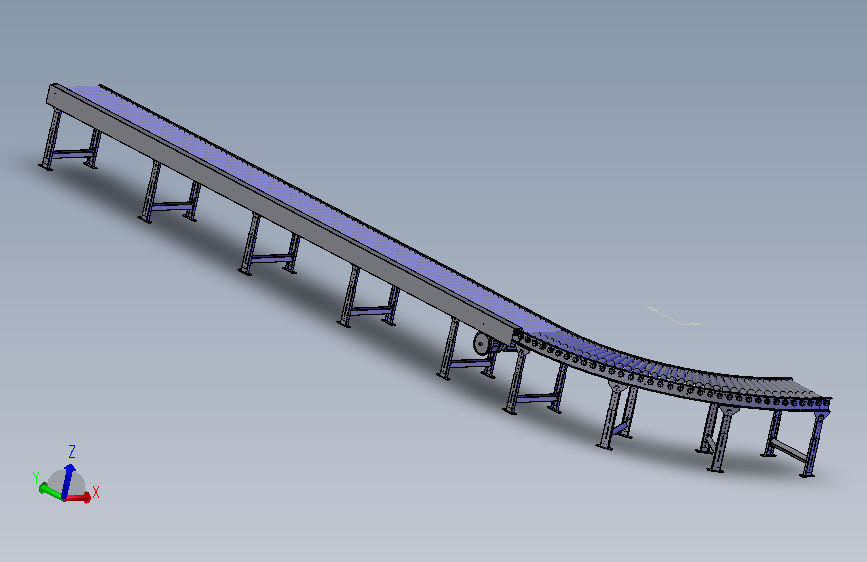Click the green Y axis of the triad
The image size is (867, 562).
coord(51,492)
